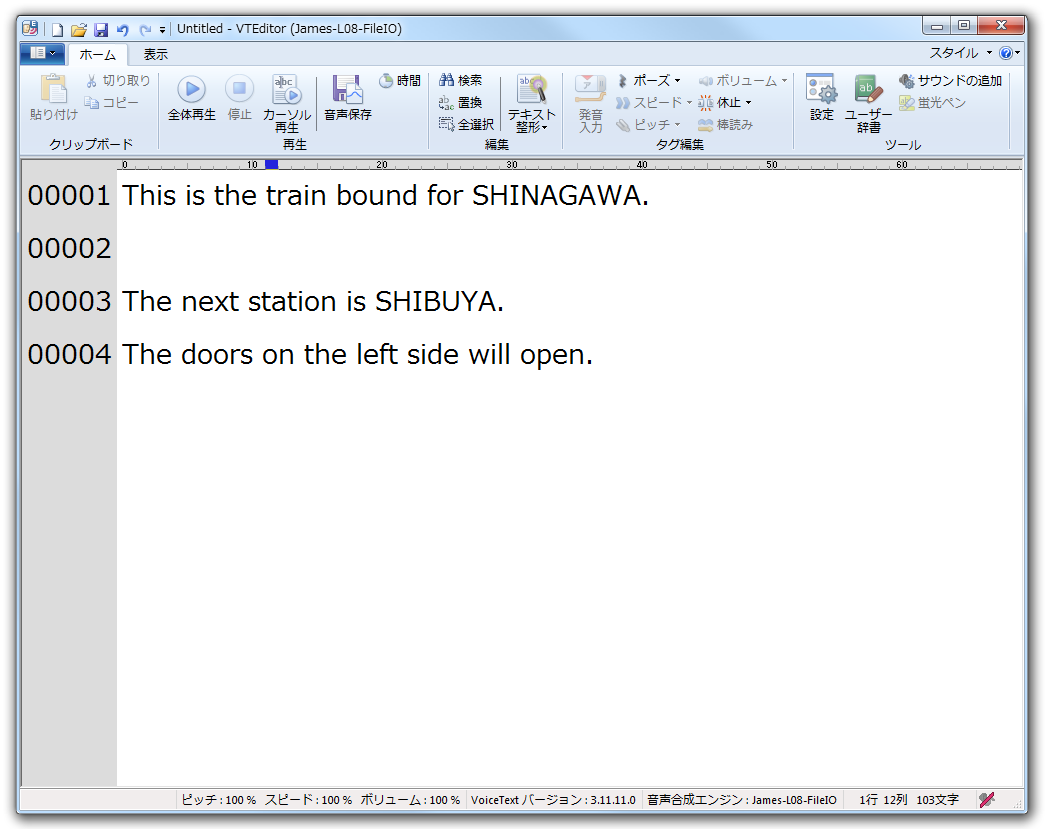The height and width of the screenshot is (829, 1045).
Task: Open 検索 search with the binoculars icon
Action: [460, 81]
